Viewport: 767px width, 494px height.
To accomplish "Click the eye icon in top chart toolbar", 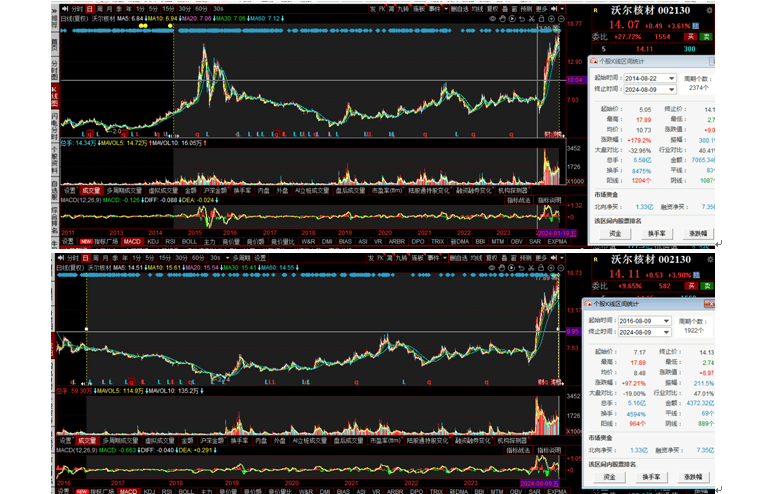I will point(492,19).
